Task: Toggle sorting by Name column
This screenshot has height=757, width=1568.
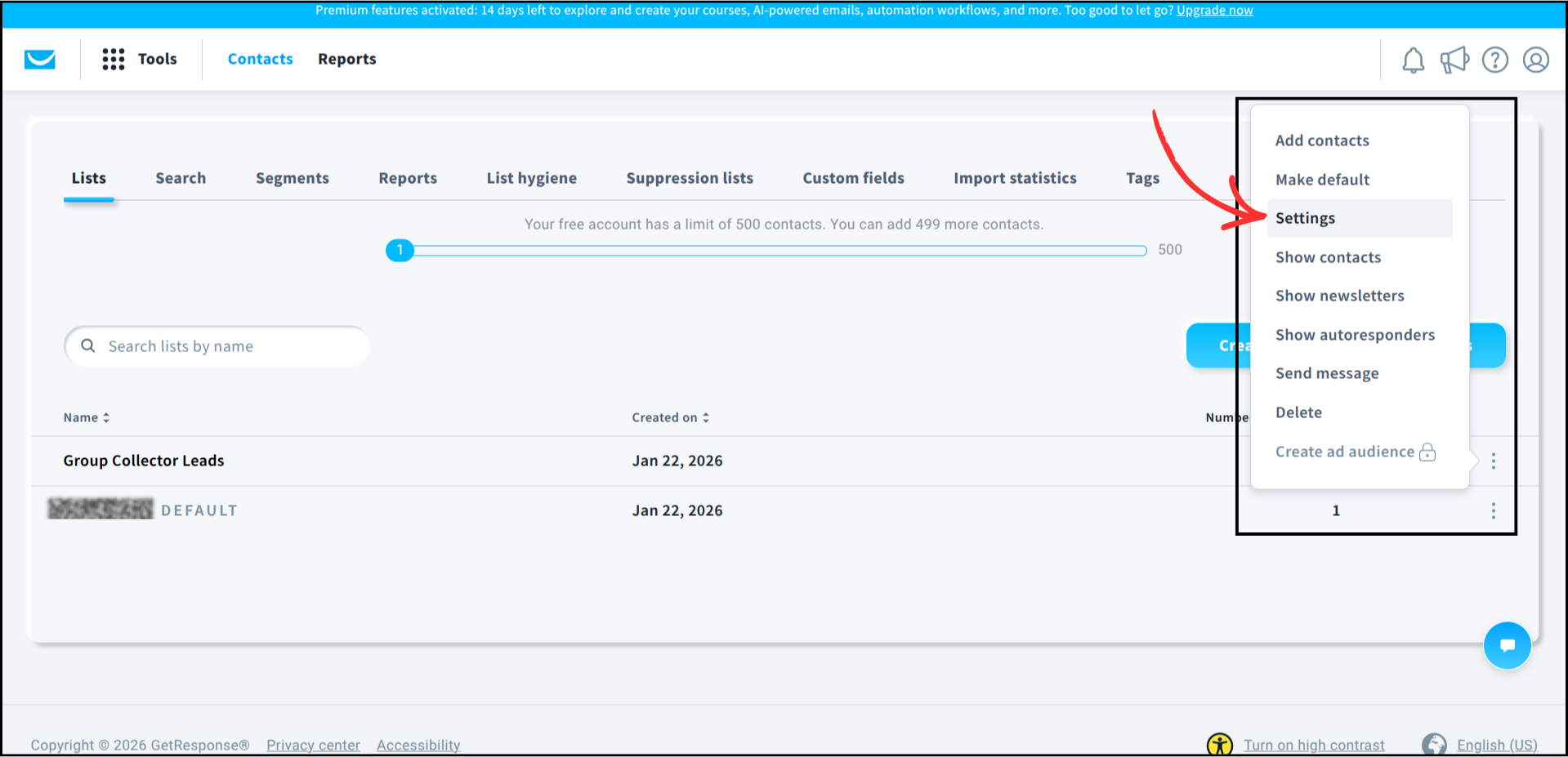Action: coord(86,417)
